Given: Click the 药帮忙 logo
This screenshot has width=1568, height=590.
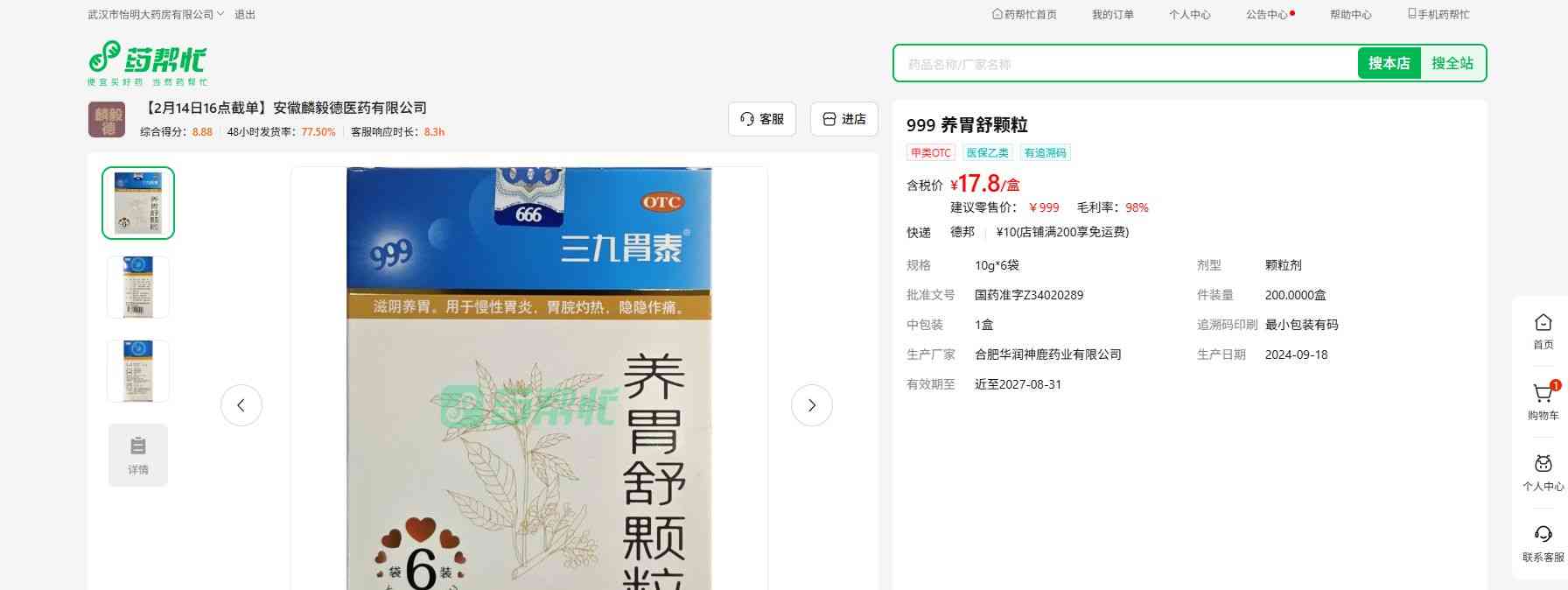Looking at the screenshot, I should [x=148, y=63].
